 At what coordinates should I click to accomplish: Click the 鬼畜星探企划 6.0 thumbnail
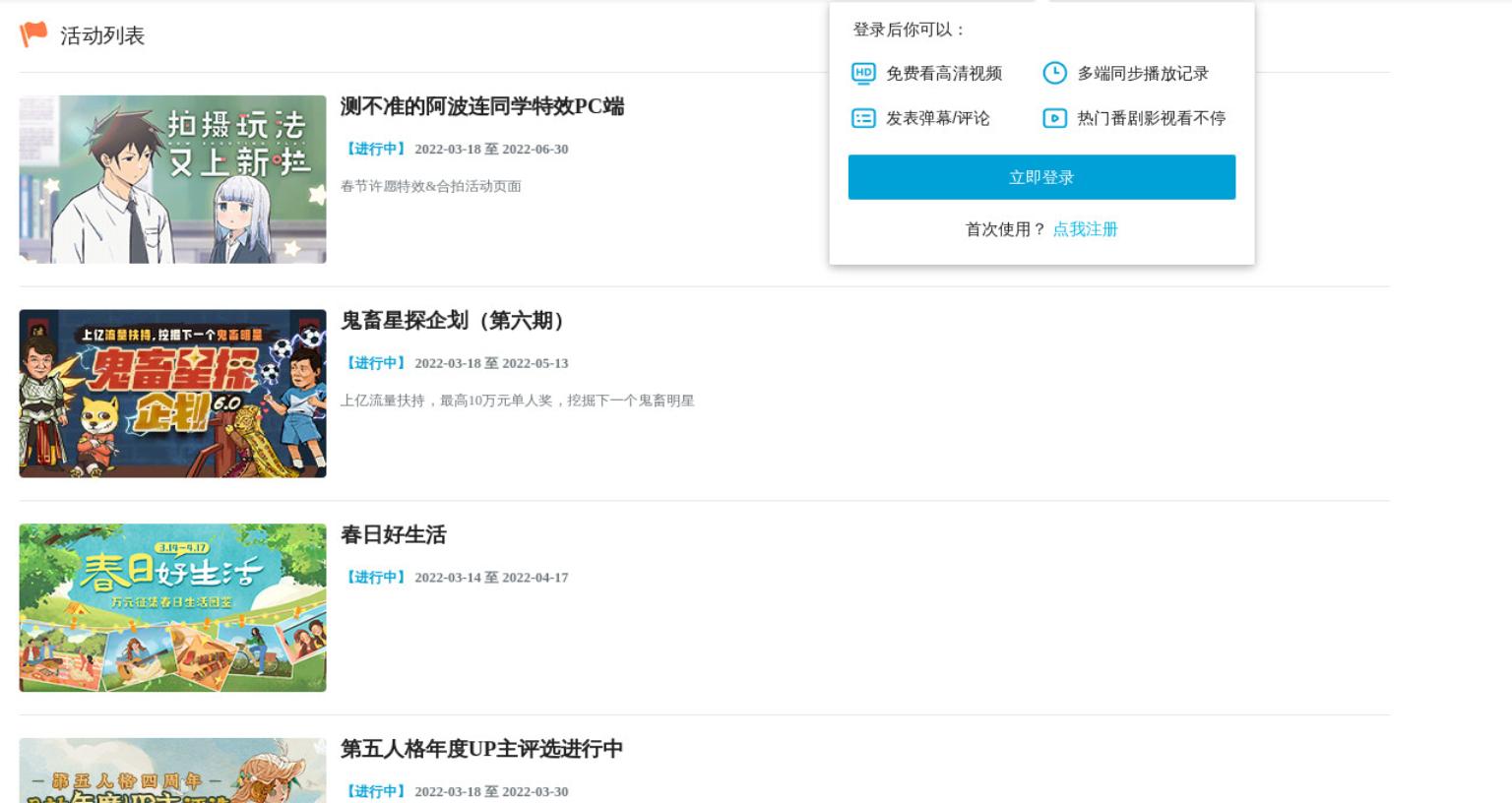(x=172, y=394)
